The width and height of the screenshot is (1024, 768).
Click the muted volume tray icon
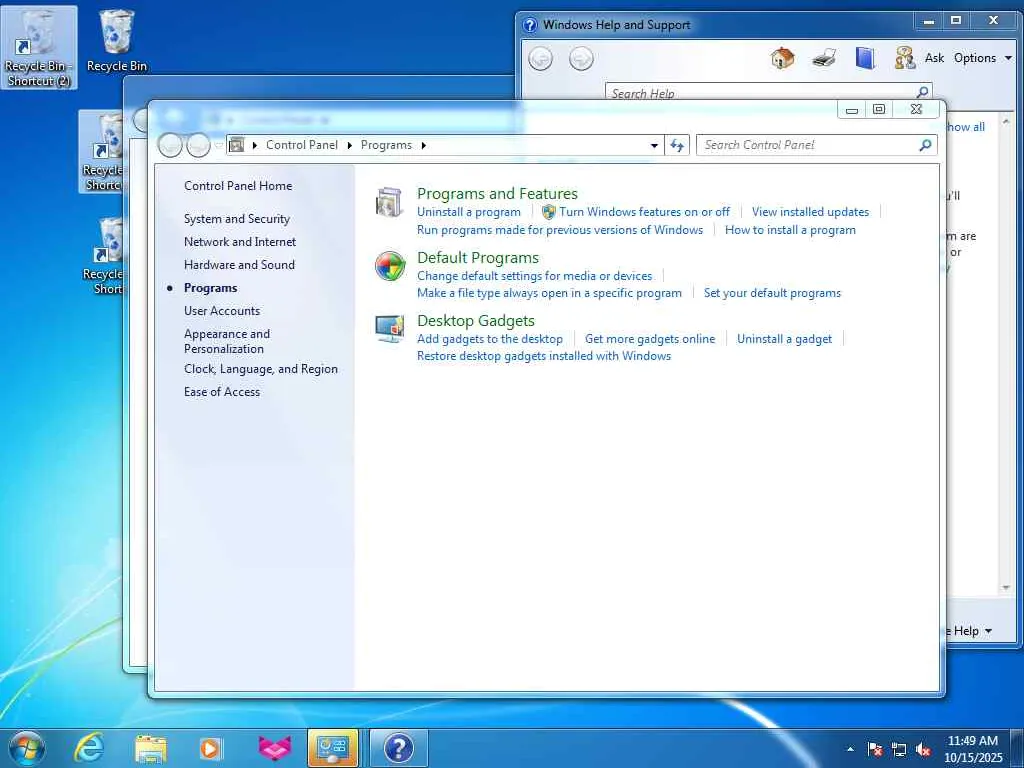(x=923, y=750)
